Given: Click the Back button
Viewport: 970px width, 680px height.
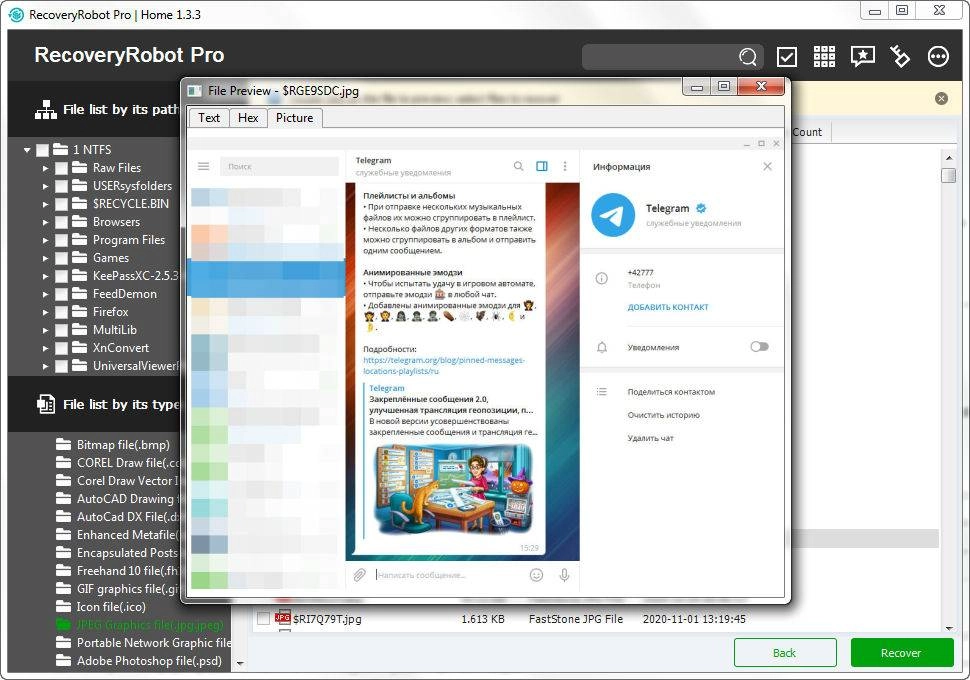Looking at the screenshot, I should [x=785, y=653].
